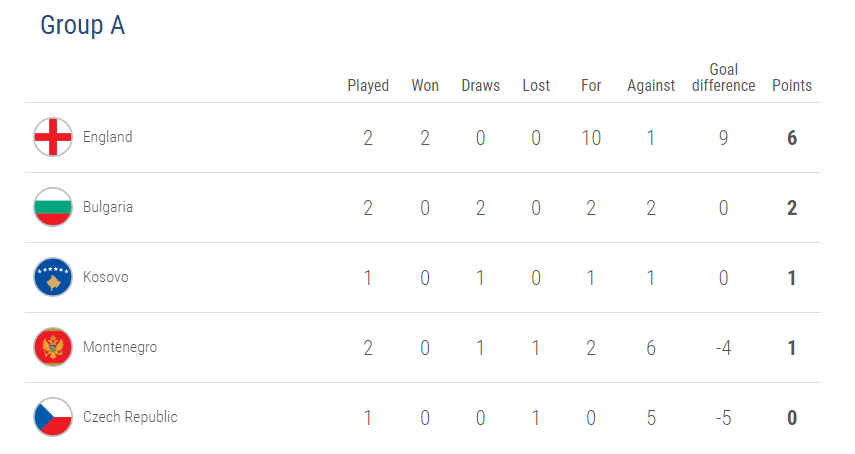Viewport: 855px width, 454px height.
Task: Click the Bulgaria flag icon
Action: pyautogui.click(x=53, y=207)
